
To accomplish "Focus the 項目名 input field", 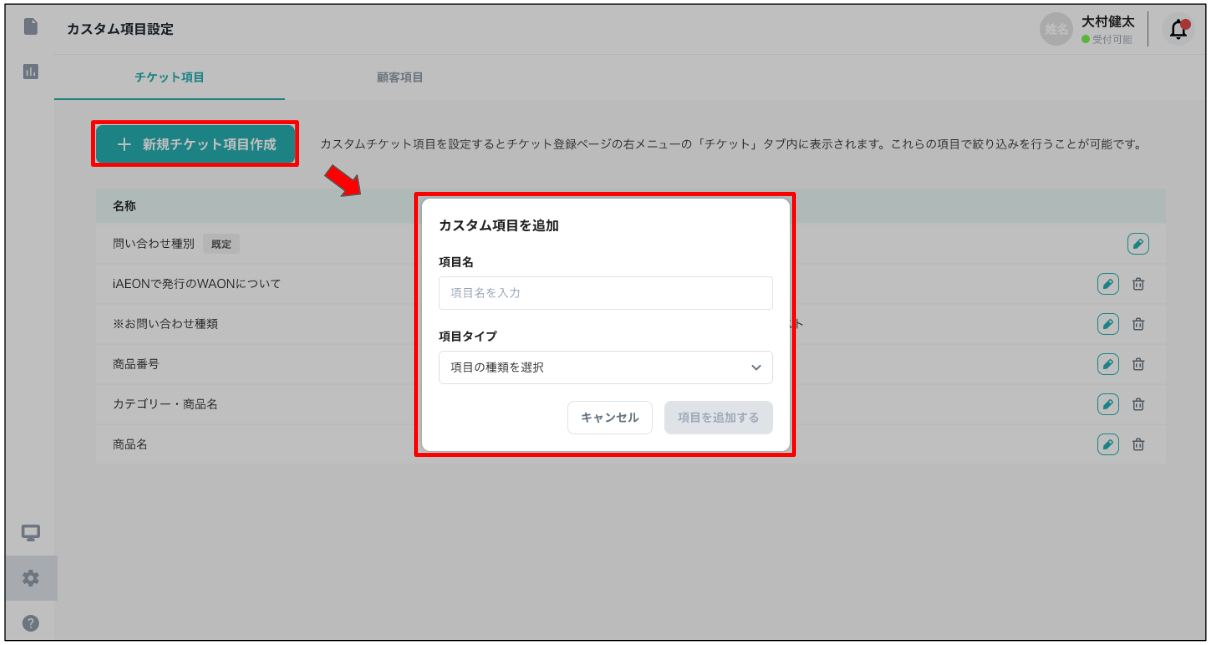I will pos(605,293).
